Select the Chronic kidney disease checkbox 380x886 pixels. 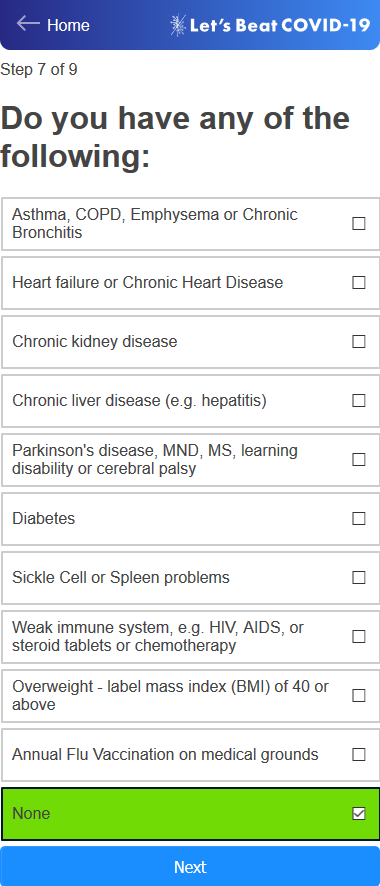pos(359,342)
